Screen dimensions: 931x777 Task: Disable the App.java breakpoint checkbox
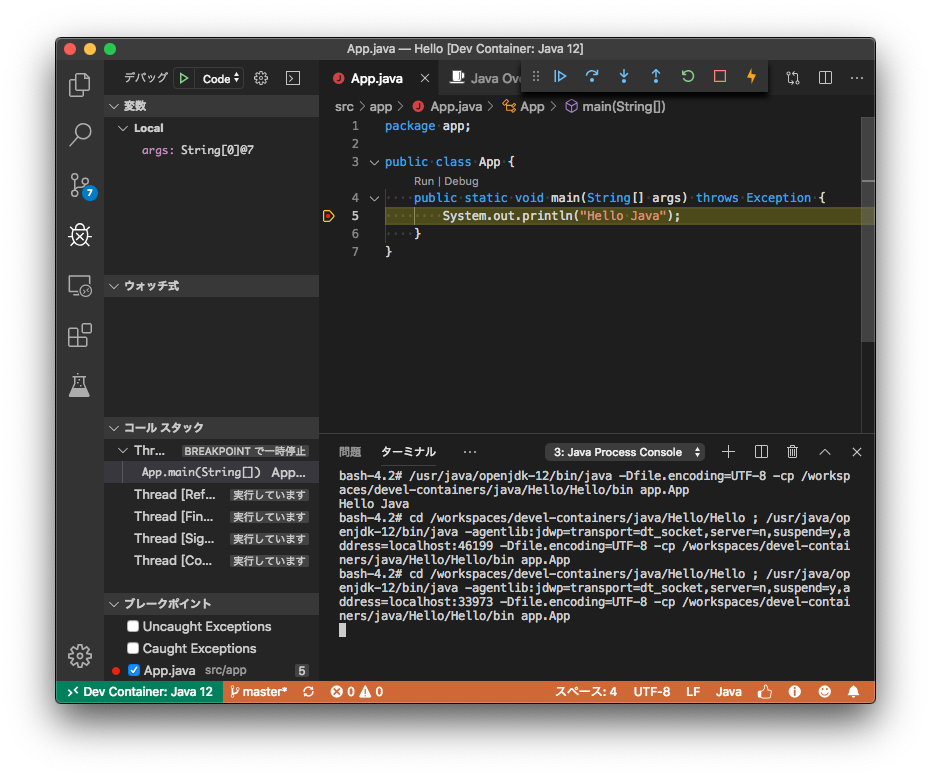pyautogui.click(x=134, y=670)
